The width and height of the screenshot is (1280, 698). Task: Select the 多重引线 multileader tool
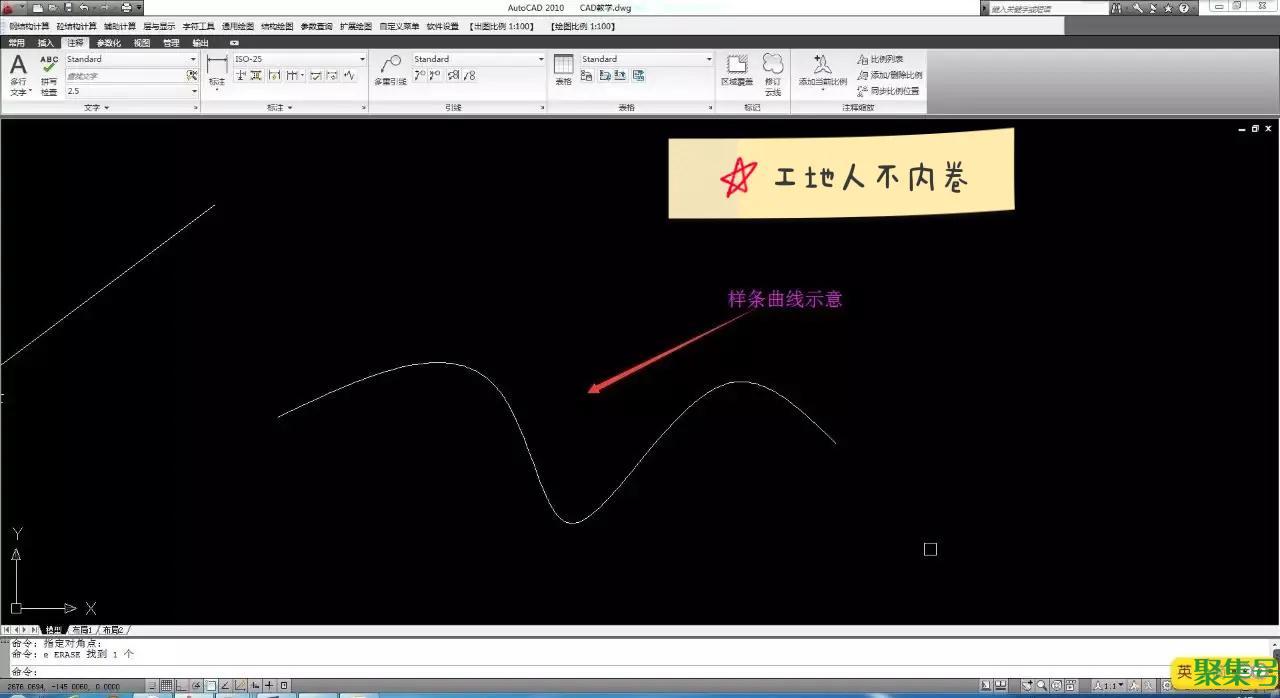390,70
